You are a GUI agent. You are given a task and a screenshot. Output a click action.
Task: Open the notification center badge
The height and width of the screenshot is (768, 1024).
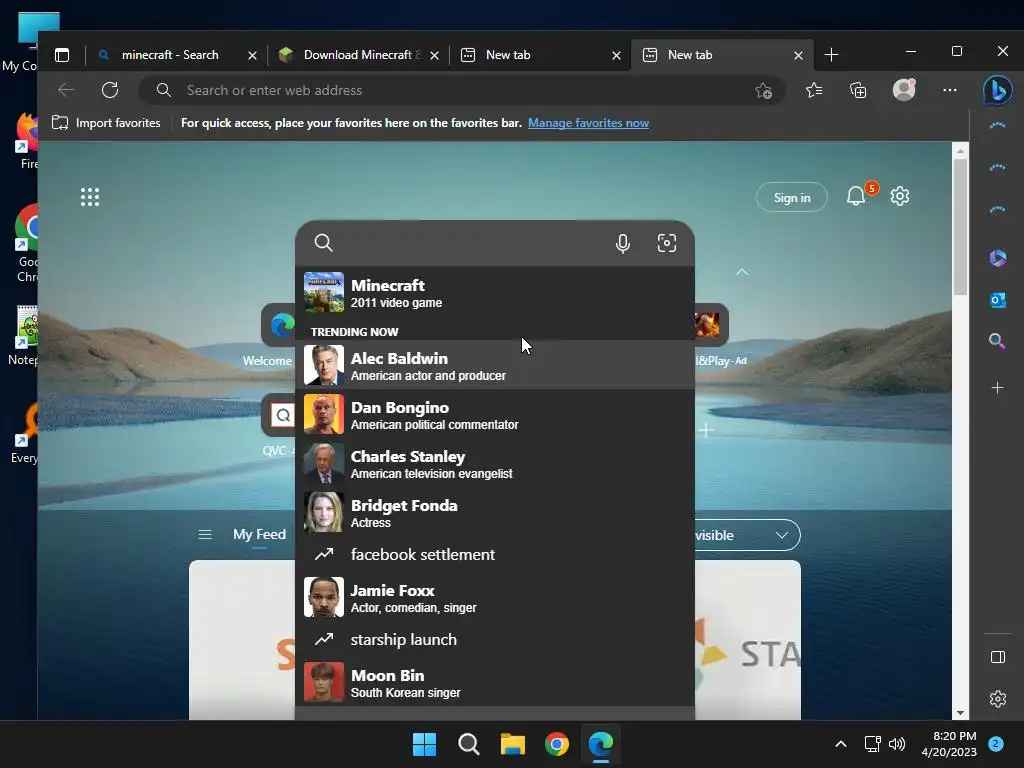tap(996, 744)
